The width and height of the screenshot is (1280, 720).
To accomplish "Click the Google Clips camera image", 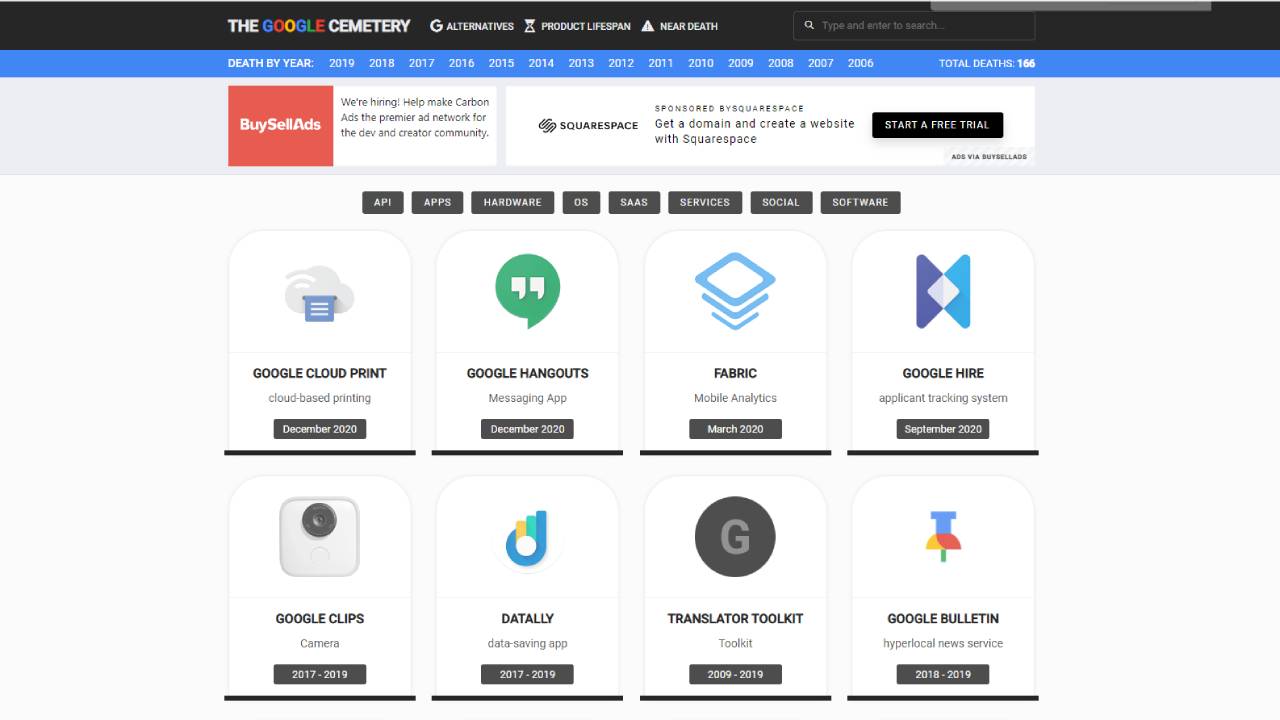I will click(x=319, y=536).
